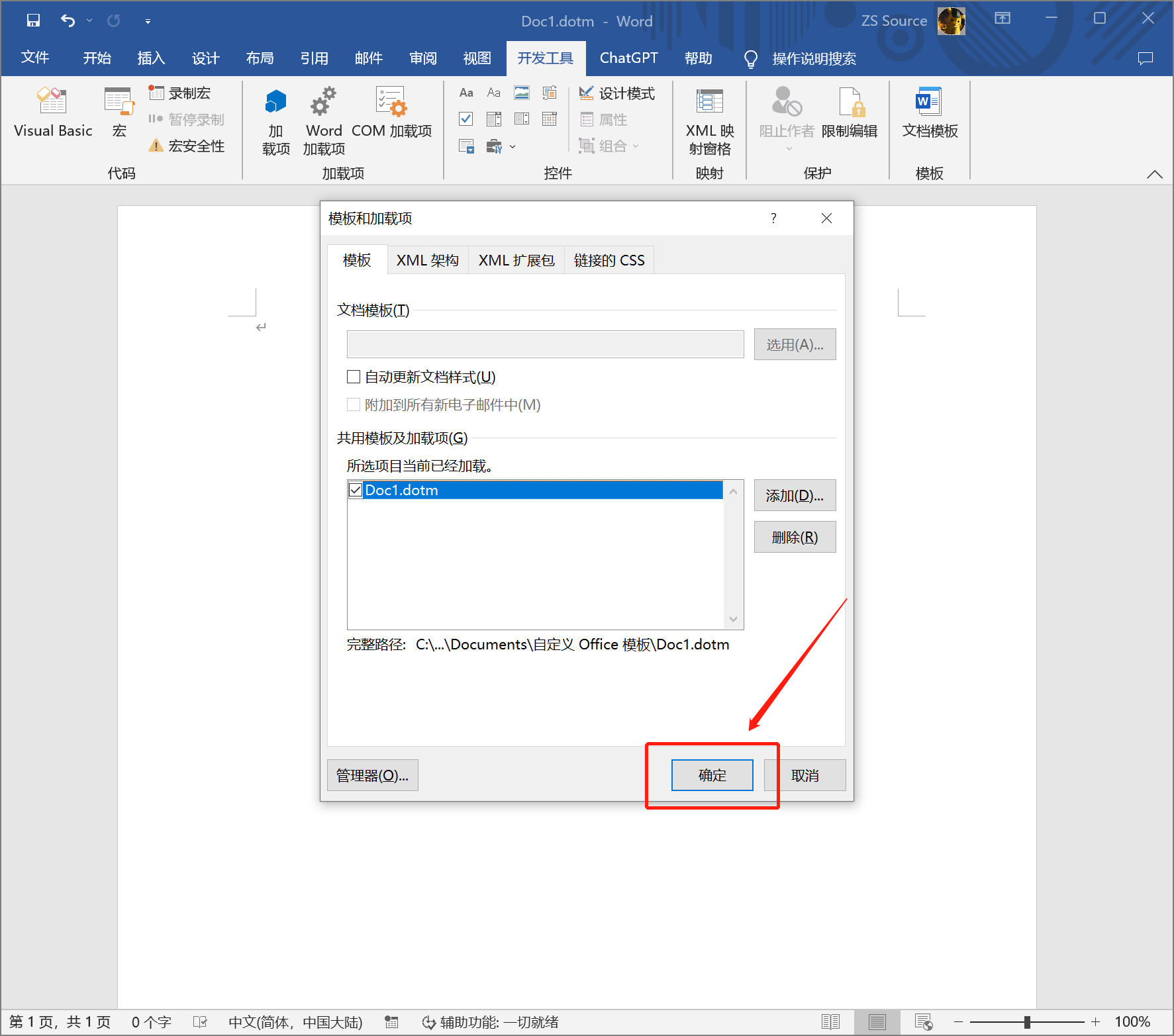Collapse the ribbon with the chevron
Viewport: 1174px width, 1036px height.
(x=1154, y=174)
